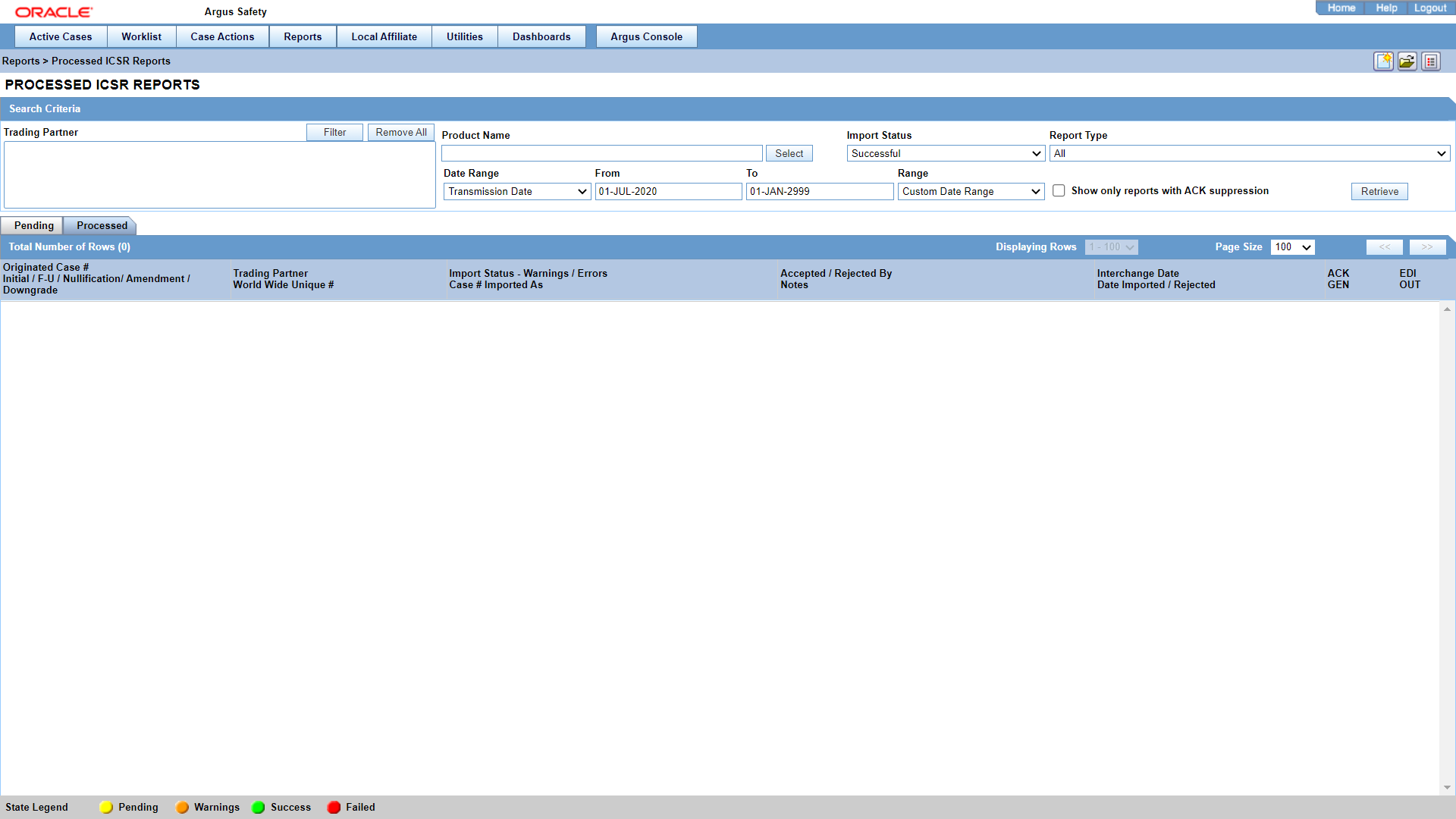1456x819 pixels.
Task: Click the Reports breadcrumb text
Action: tap(20, 61)
